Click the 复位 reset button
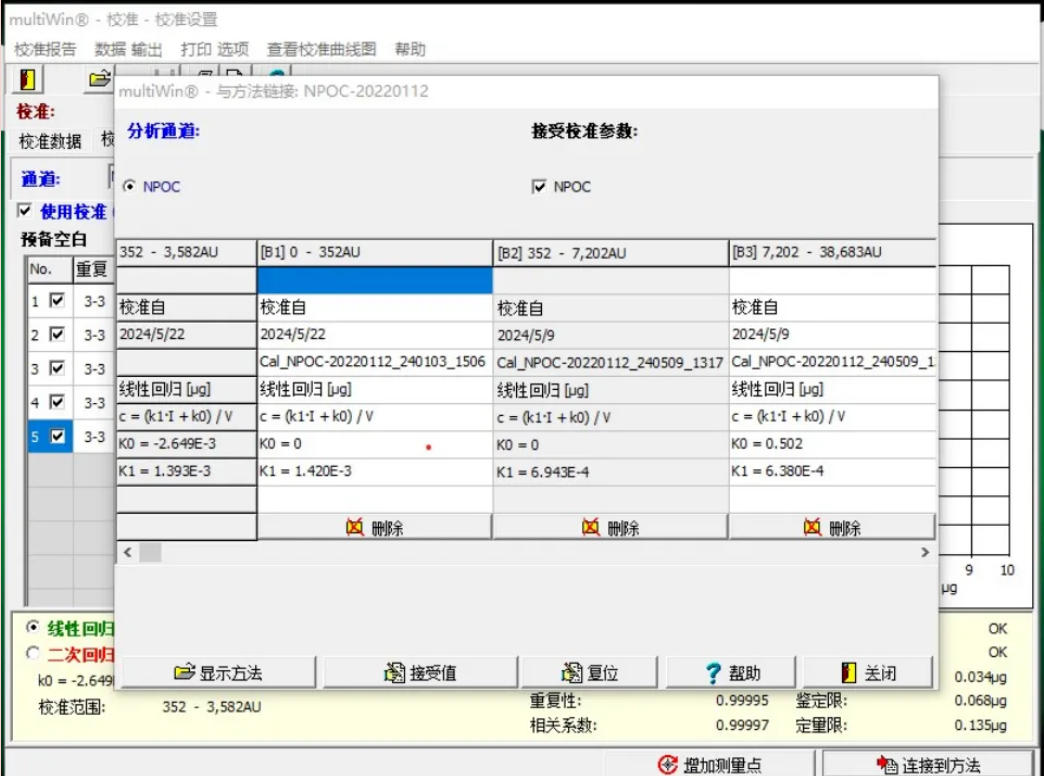This screenshot has width=1044, height=776. click(x=592, y=672)
